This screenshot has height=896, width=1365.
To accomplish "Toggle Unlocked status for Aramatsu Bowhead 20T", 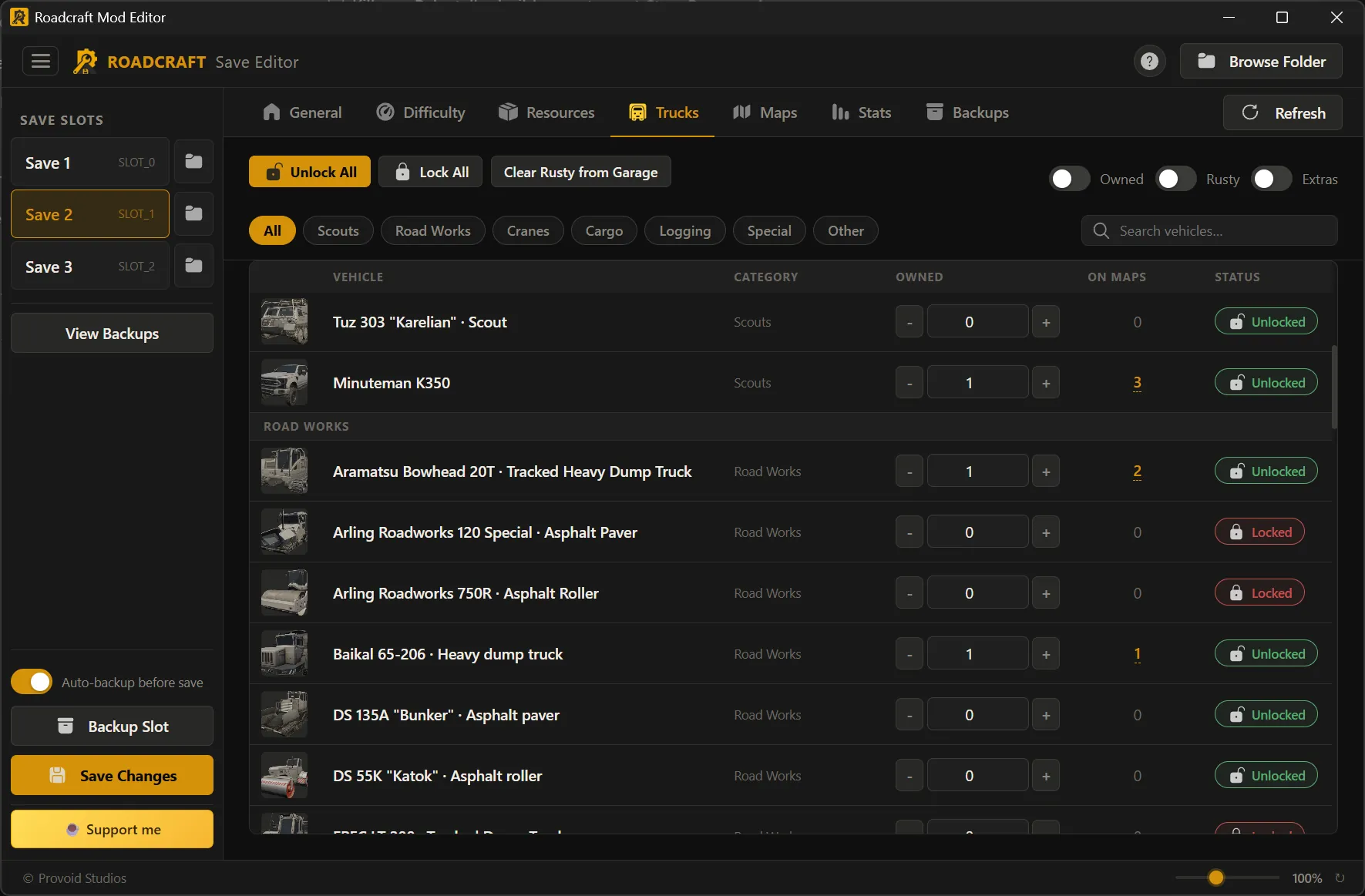I will coord(1266,471).
